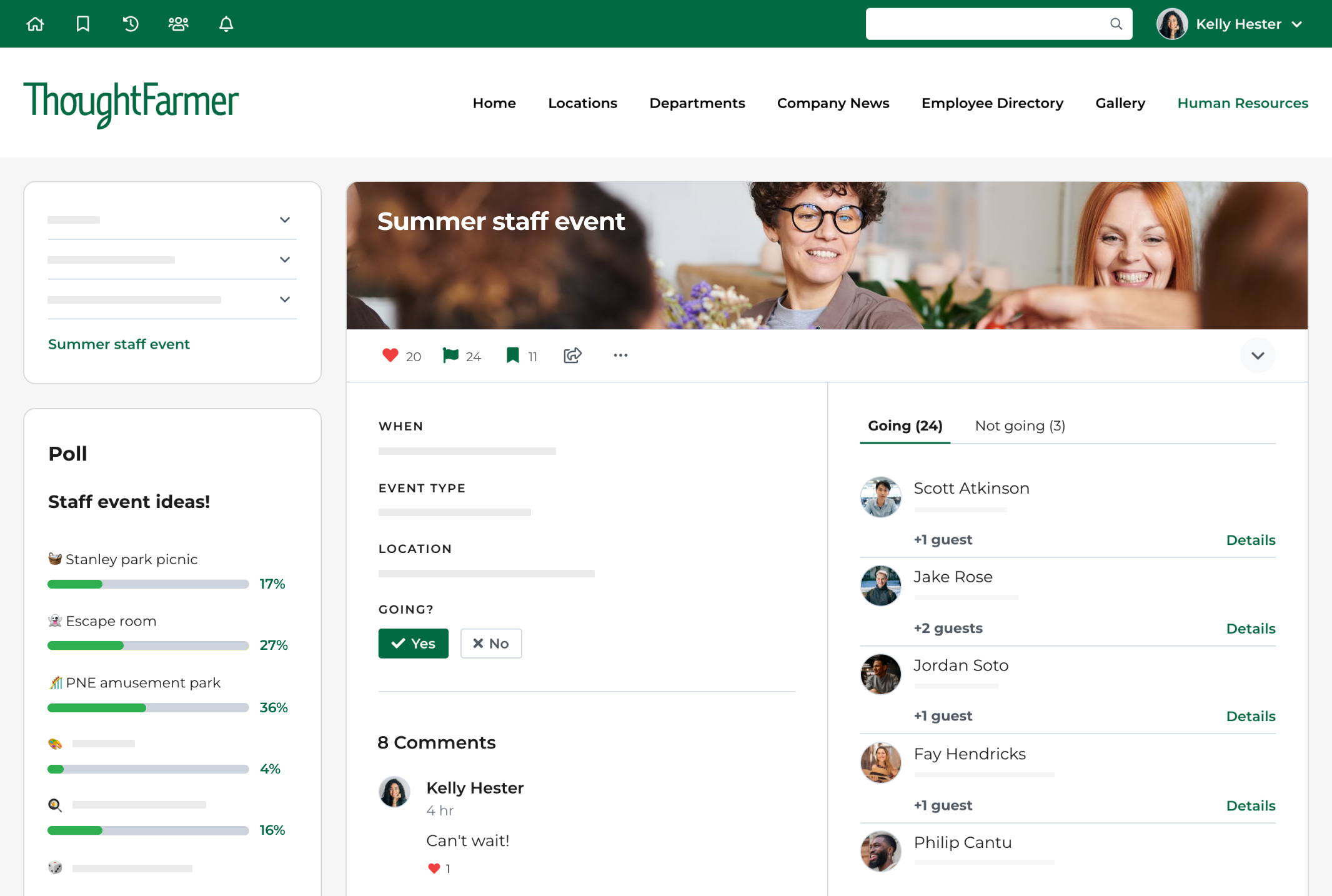Click the home icon in top bar
Screen dimensions: 1332x896
point(35,24)
